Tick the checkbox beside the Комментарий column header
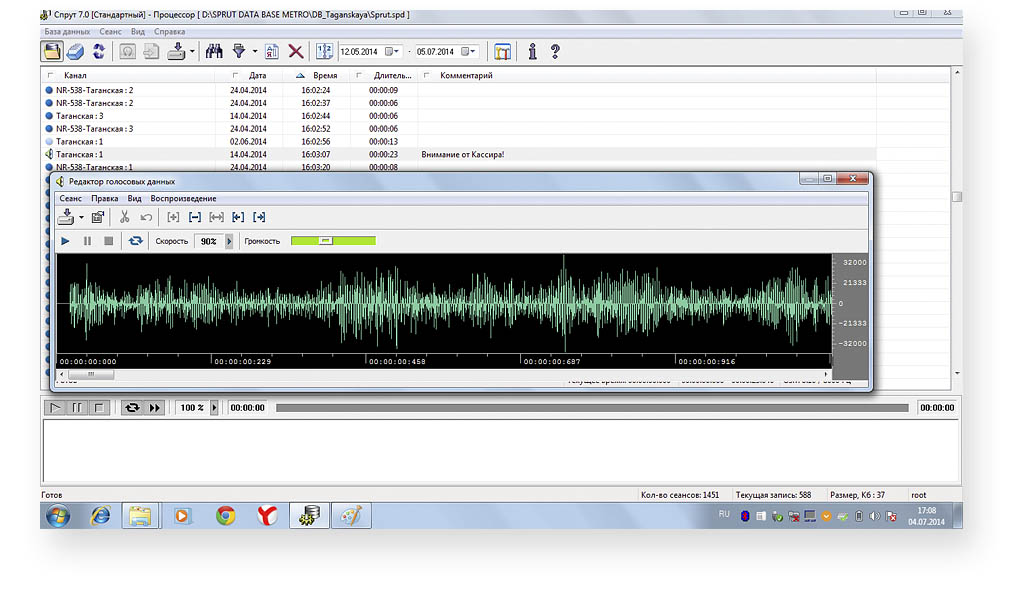Screen dimensions: 1020x600 click(427, 75)
